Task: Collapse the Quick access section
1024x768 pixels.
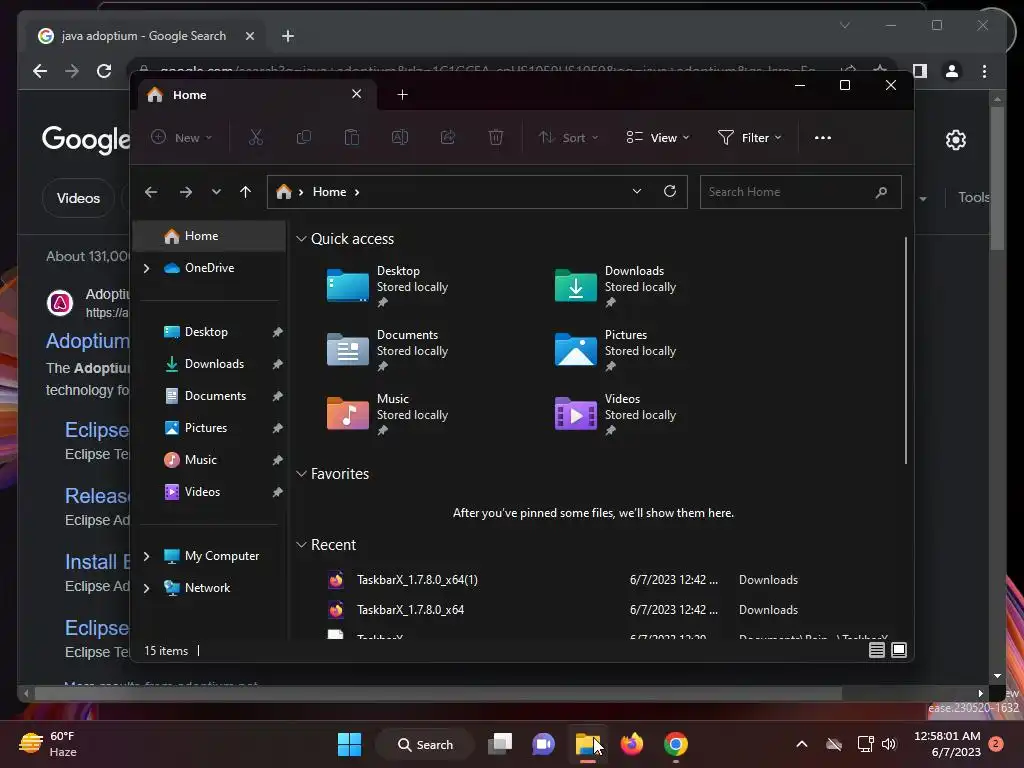Action: pyautogui.click(x=301, y=239)
